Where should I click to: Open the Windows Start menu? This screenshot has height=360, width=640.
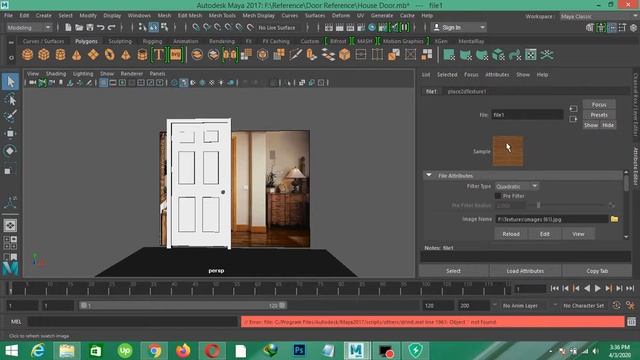coord(11,350)
